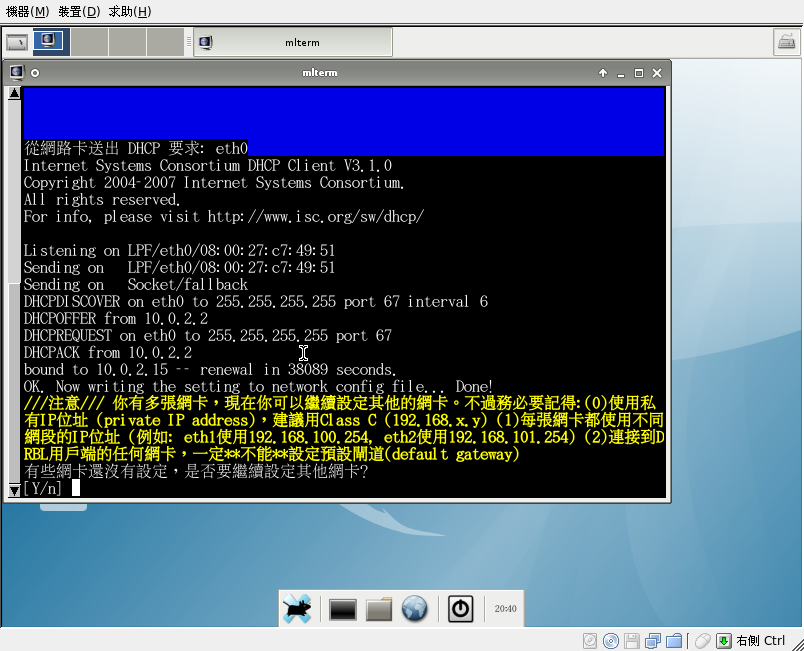The image size is (804, 651).
Task: Click mlterm scrollbar up arrow
Action: pos(14,93)
